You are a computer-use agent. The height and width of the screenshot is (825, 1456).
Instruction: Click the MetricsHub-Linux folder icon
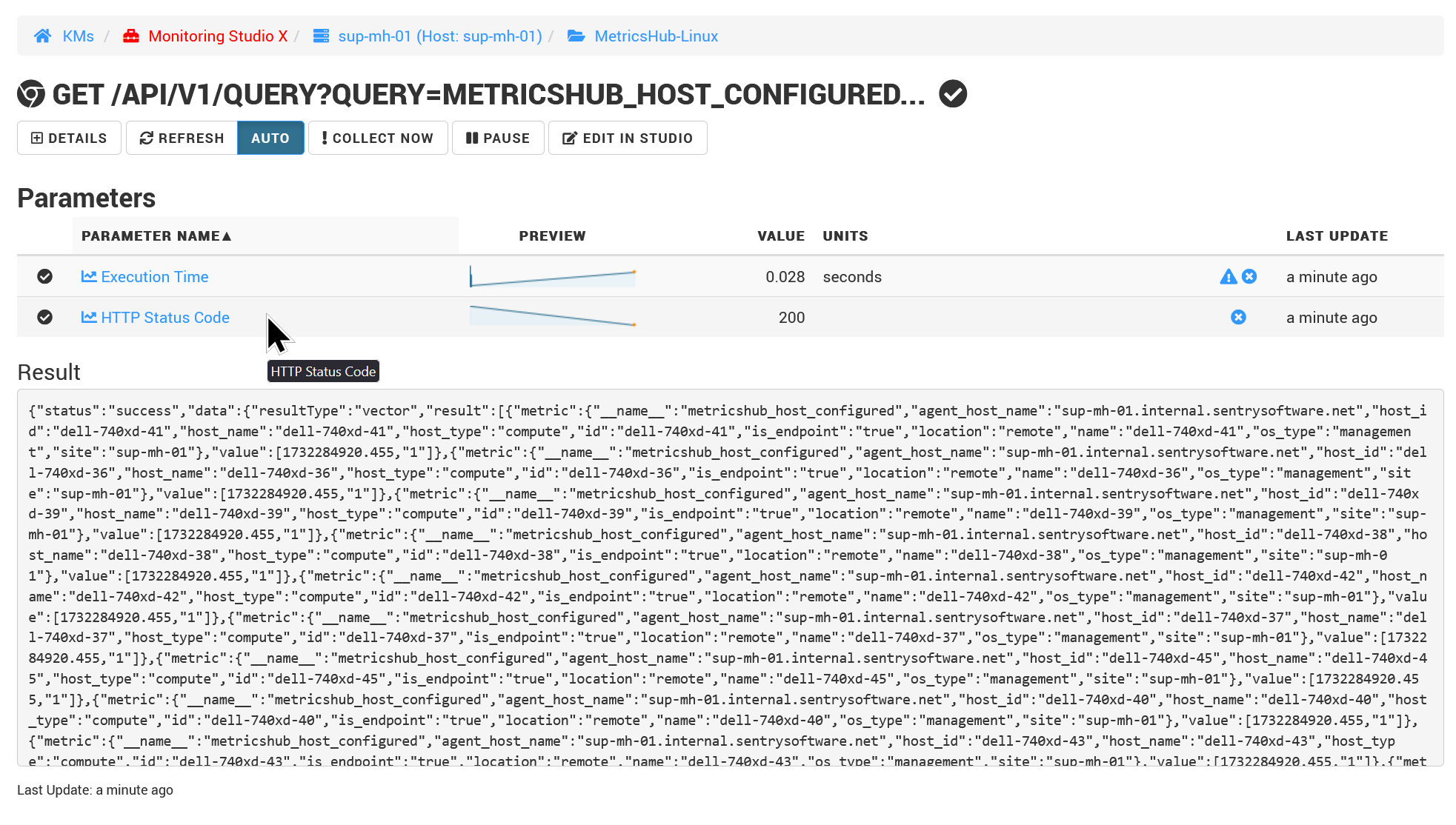click(576, 36)
